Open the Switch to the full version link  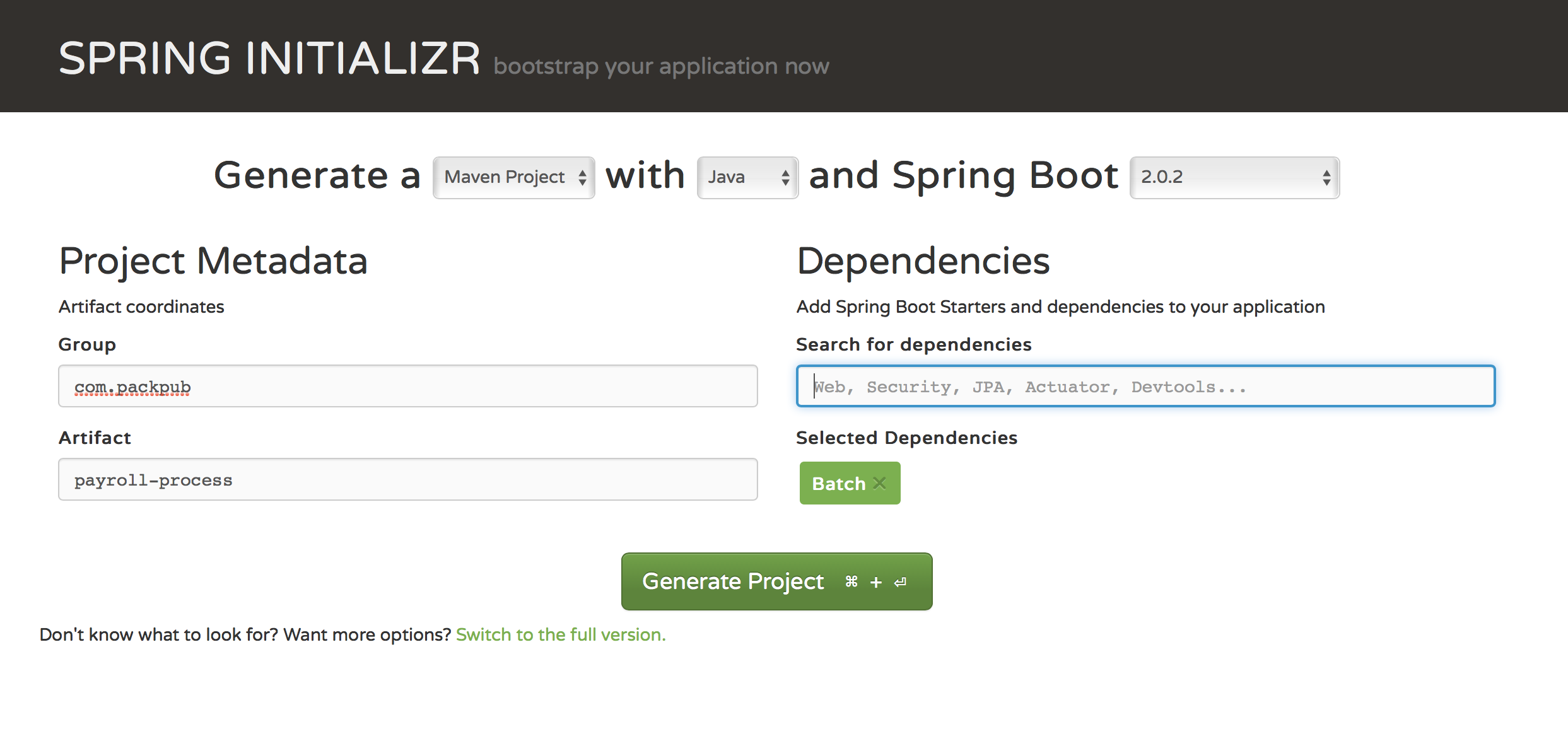tap(561, 634)
